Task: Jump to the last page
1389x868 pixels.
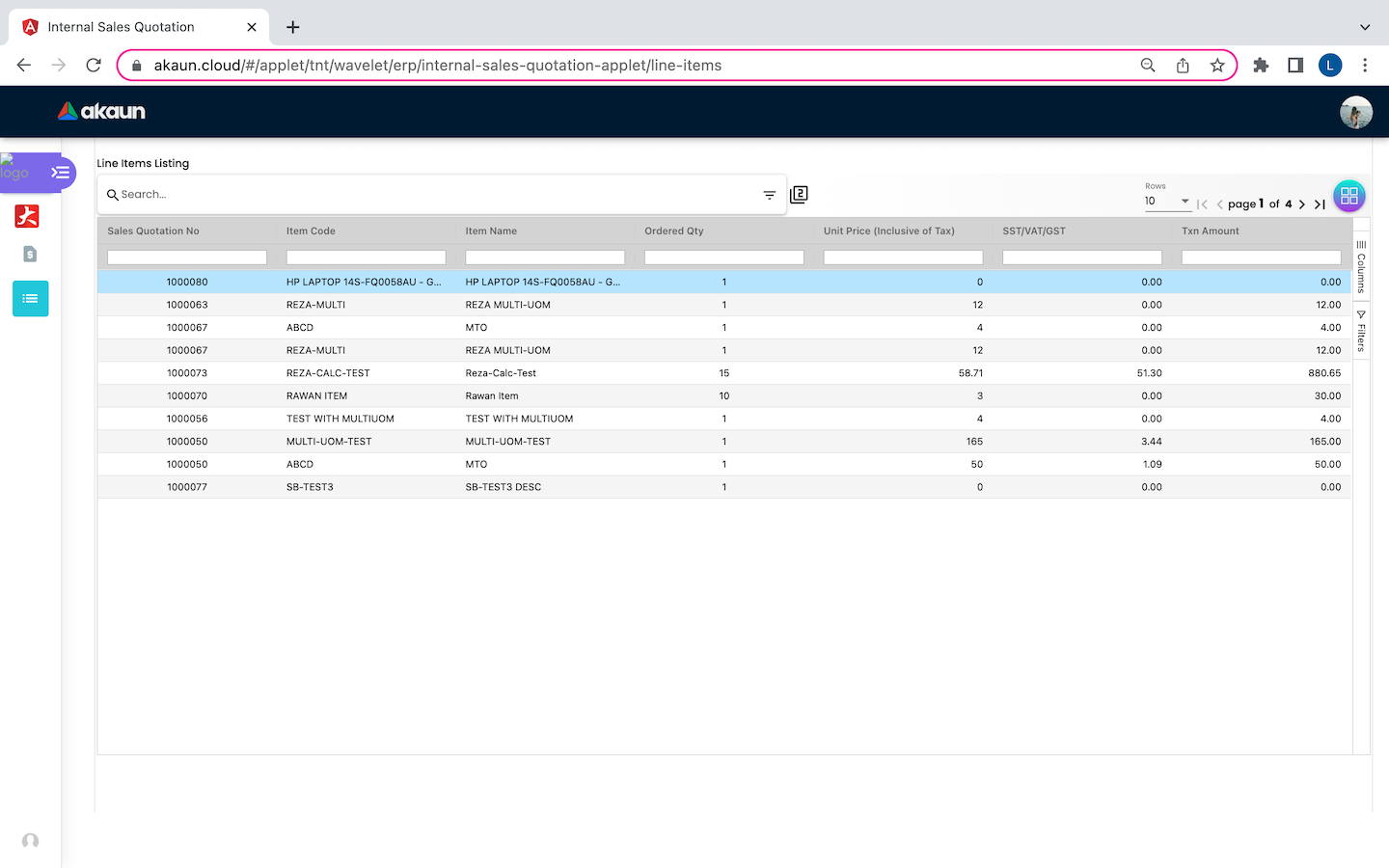Action: click(1320, 204)
